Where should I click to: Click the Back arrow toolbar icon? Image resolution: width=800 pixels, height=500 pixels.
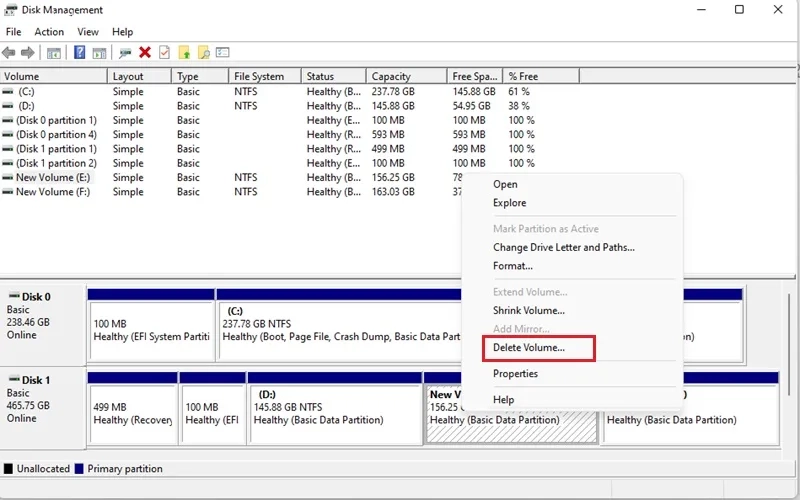(x=9, y=53)
